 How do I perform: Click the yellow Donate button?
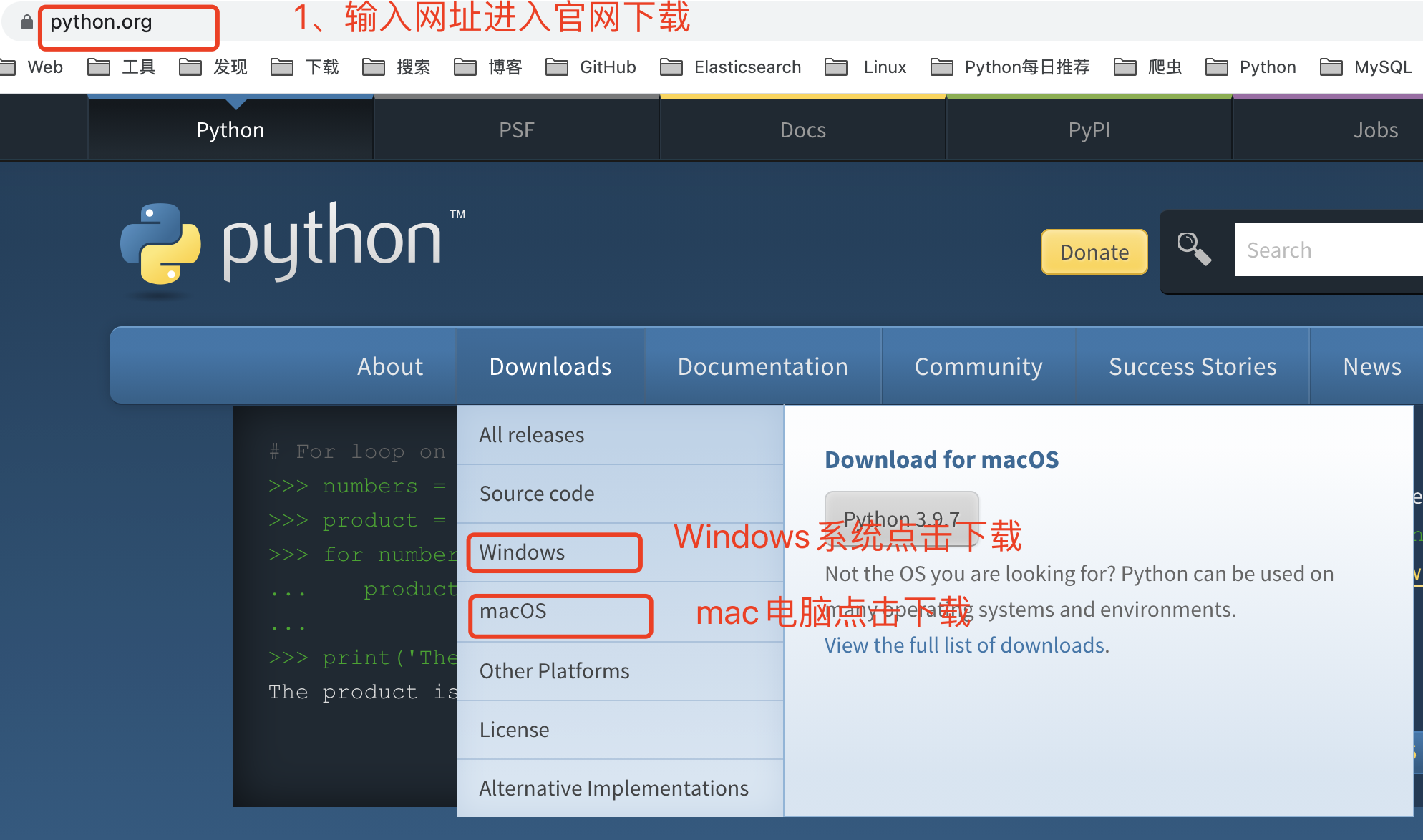(1094, 252)
